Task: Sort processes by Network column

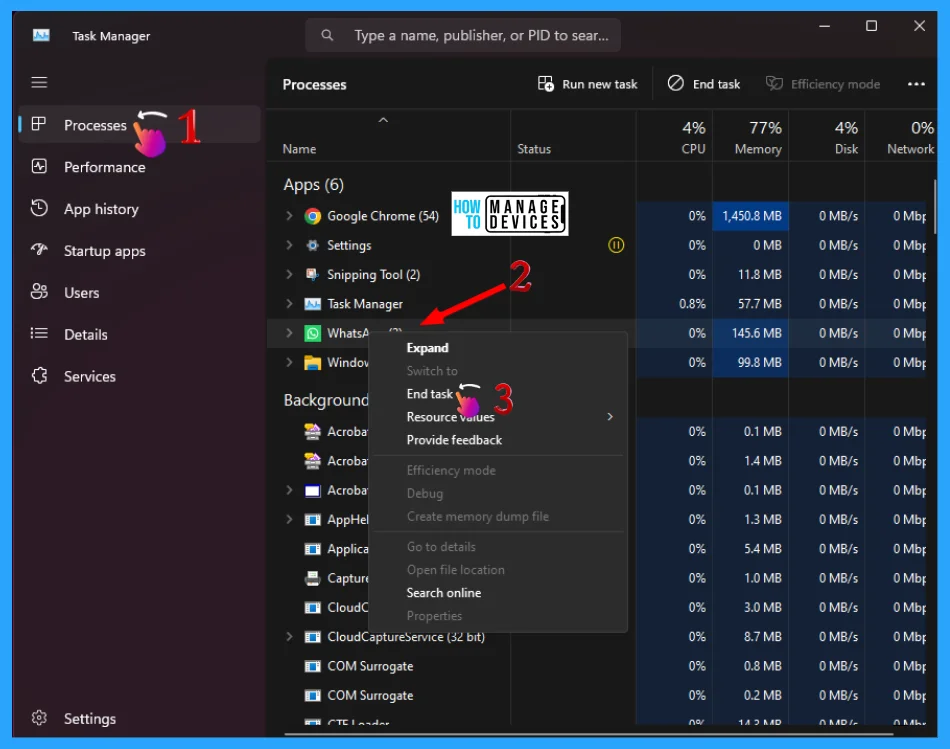Action: [x=900, y=136]
